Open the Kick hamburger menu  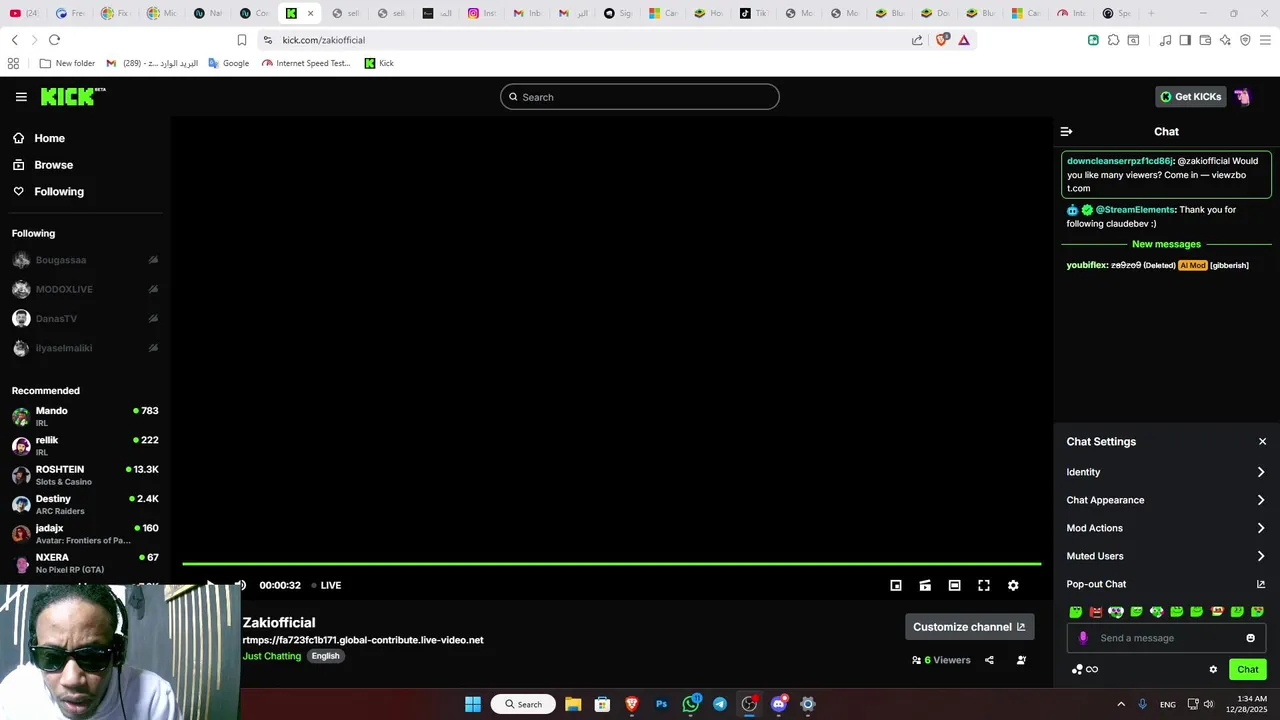tap(21, 97)
